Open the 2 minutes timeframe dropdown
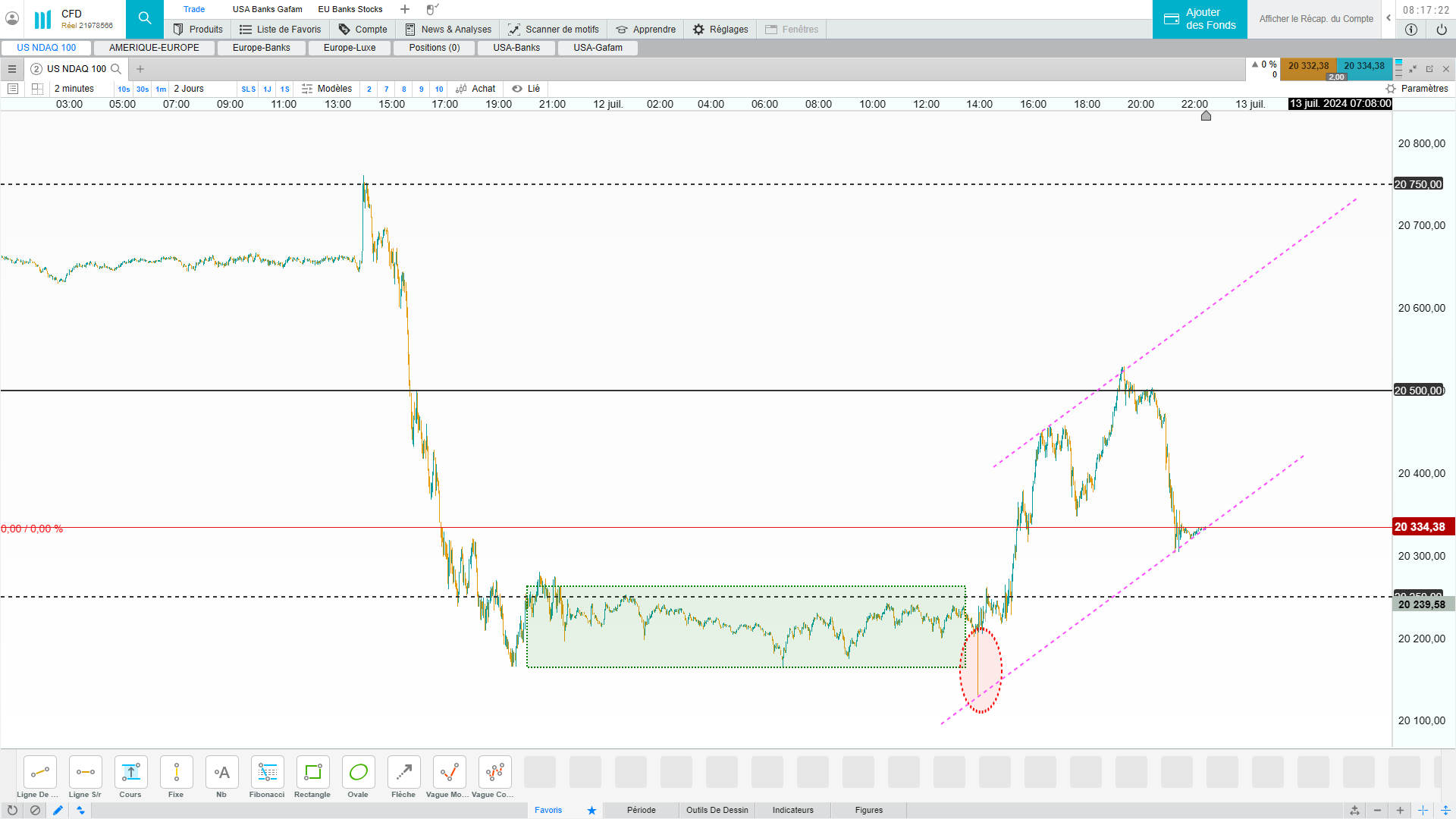 tap(74, 89)
